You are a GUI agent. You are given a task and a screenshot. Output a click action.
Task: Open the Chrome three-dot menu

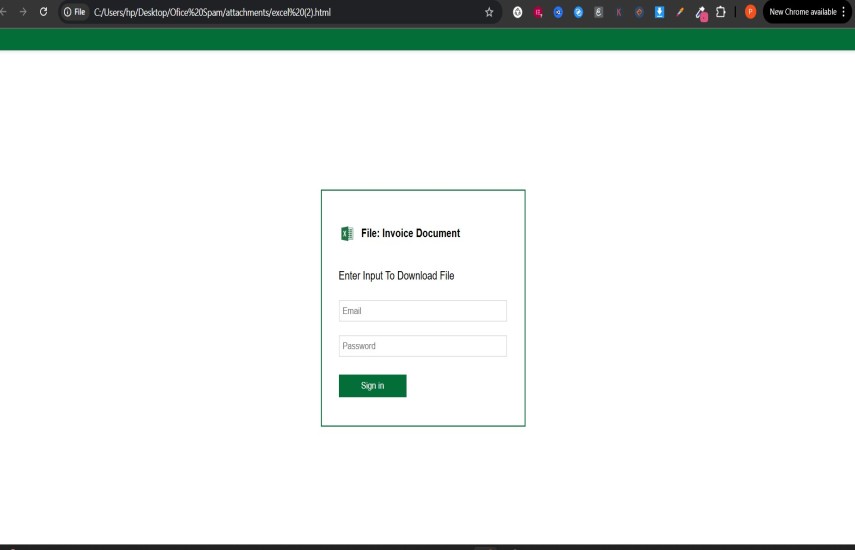coord(843,12)
